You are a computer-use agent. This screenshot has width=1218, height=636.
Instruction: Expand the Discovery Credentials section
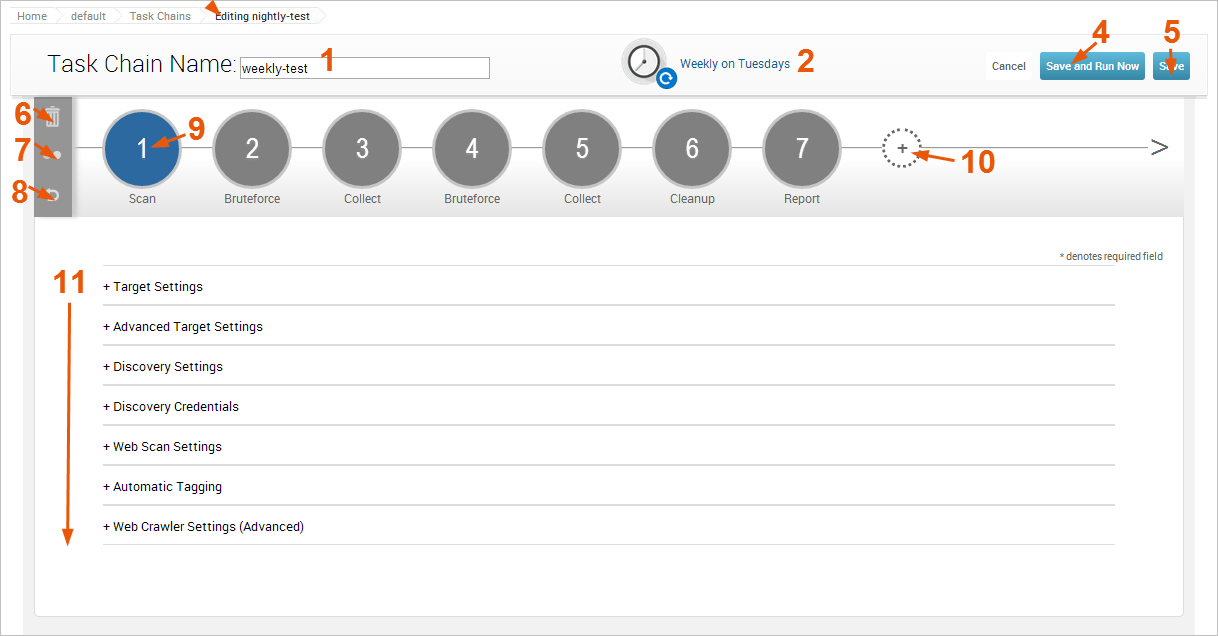[171, 407]
